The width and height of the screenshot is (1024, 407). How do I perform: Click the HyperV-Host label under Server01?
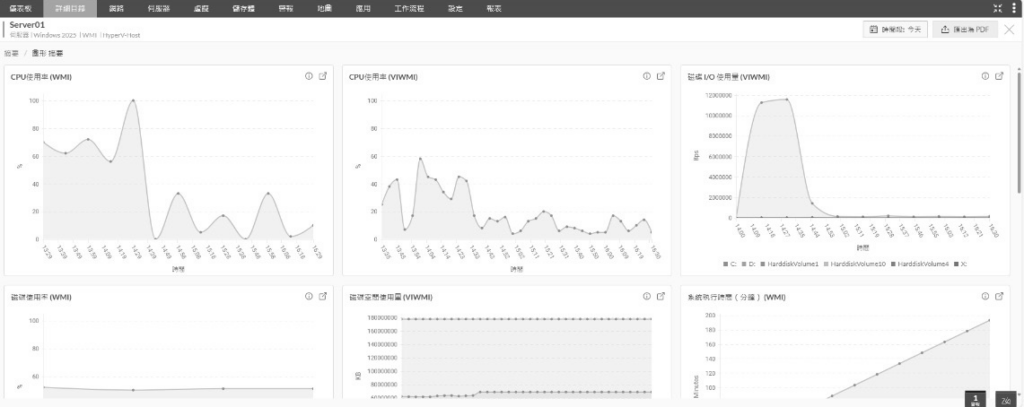[x=120, y=35]
